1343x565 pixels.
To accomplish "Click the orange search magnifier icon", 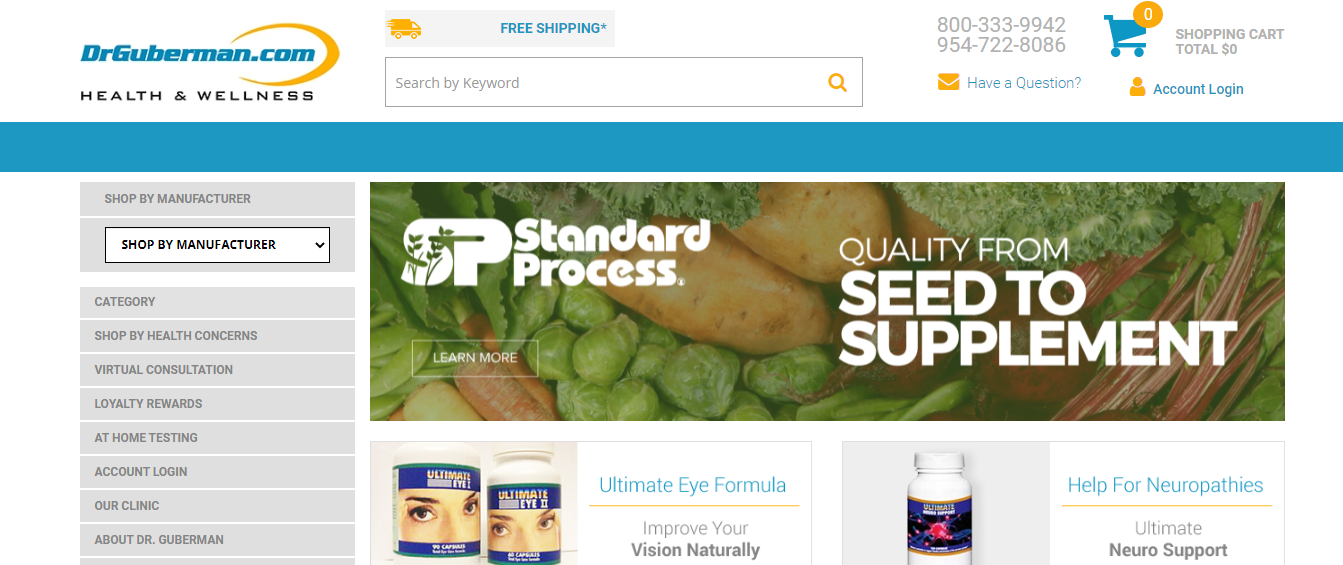I will (838, 82).
